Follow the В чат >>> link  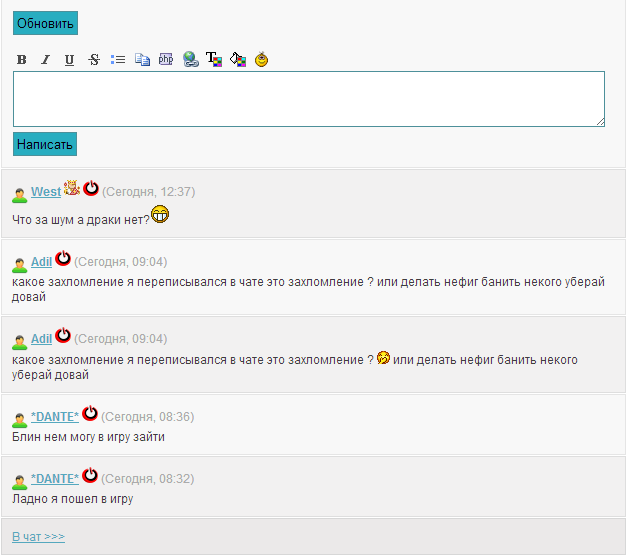click(38, 537)
